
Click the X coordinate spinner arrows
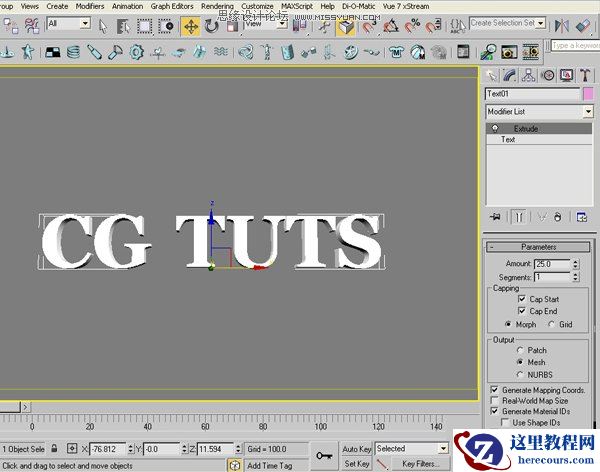point(130,449)
